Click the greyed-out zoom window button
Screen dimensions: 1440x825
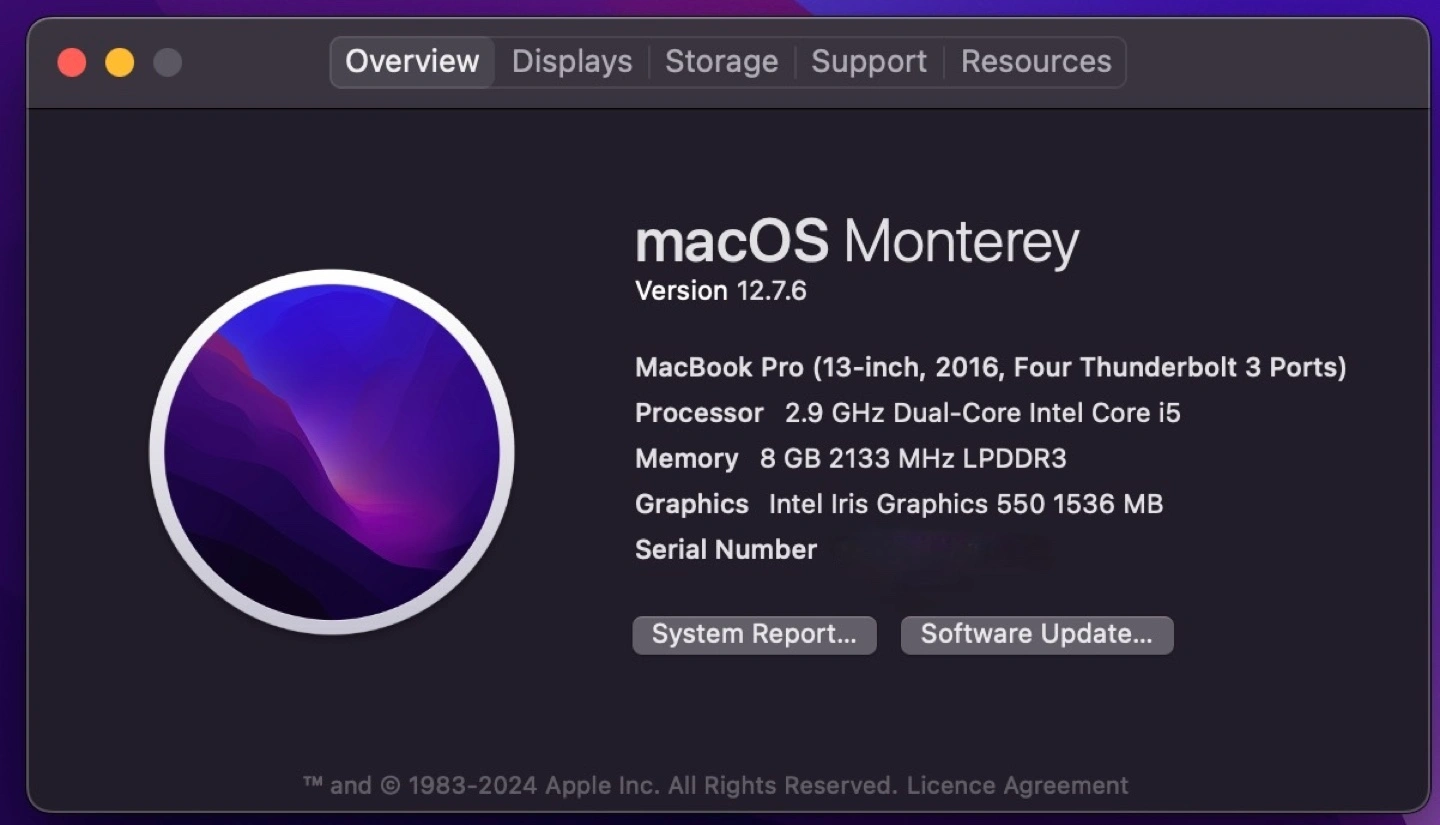tap(168, 63)
